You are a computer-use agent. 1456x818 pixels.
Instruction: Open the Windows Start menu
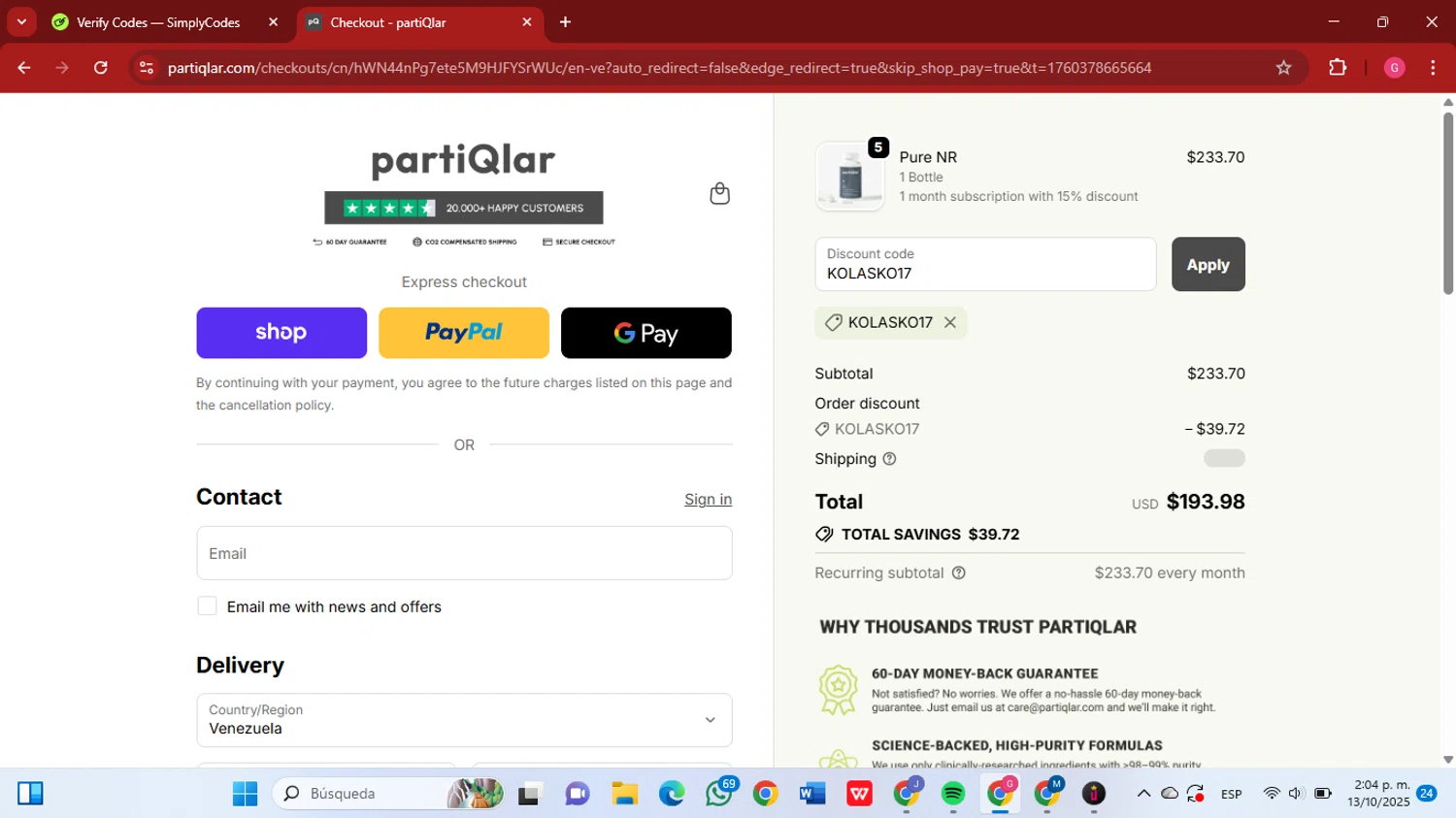pyautogui.click(x=245, y=794)
